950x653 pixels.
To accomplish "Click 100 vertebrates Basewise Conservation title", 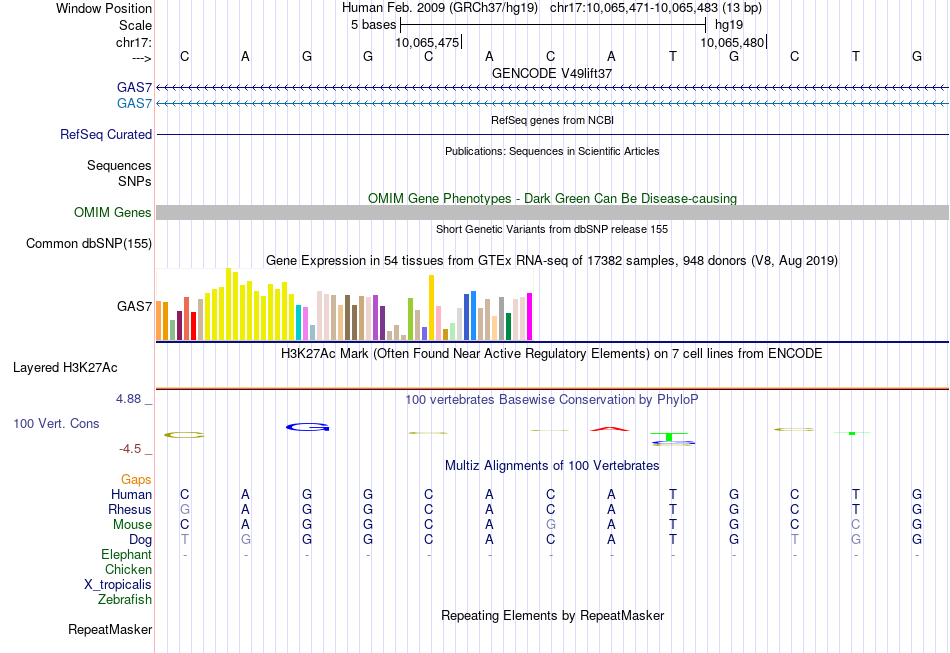I will [x=552, y=399].
